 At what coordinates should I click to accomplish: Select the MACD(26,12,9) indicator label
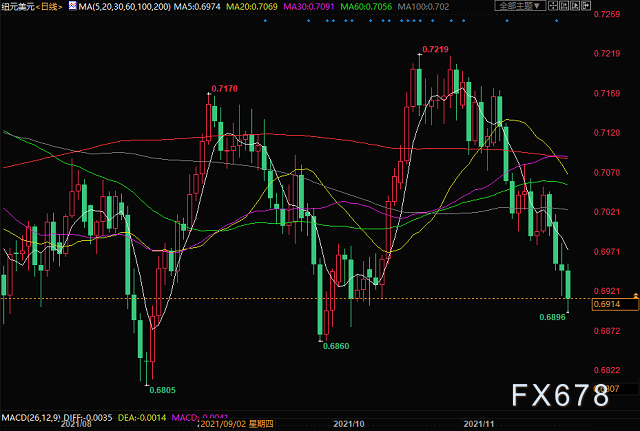pyautogui.click(x=32, y=415)
